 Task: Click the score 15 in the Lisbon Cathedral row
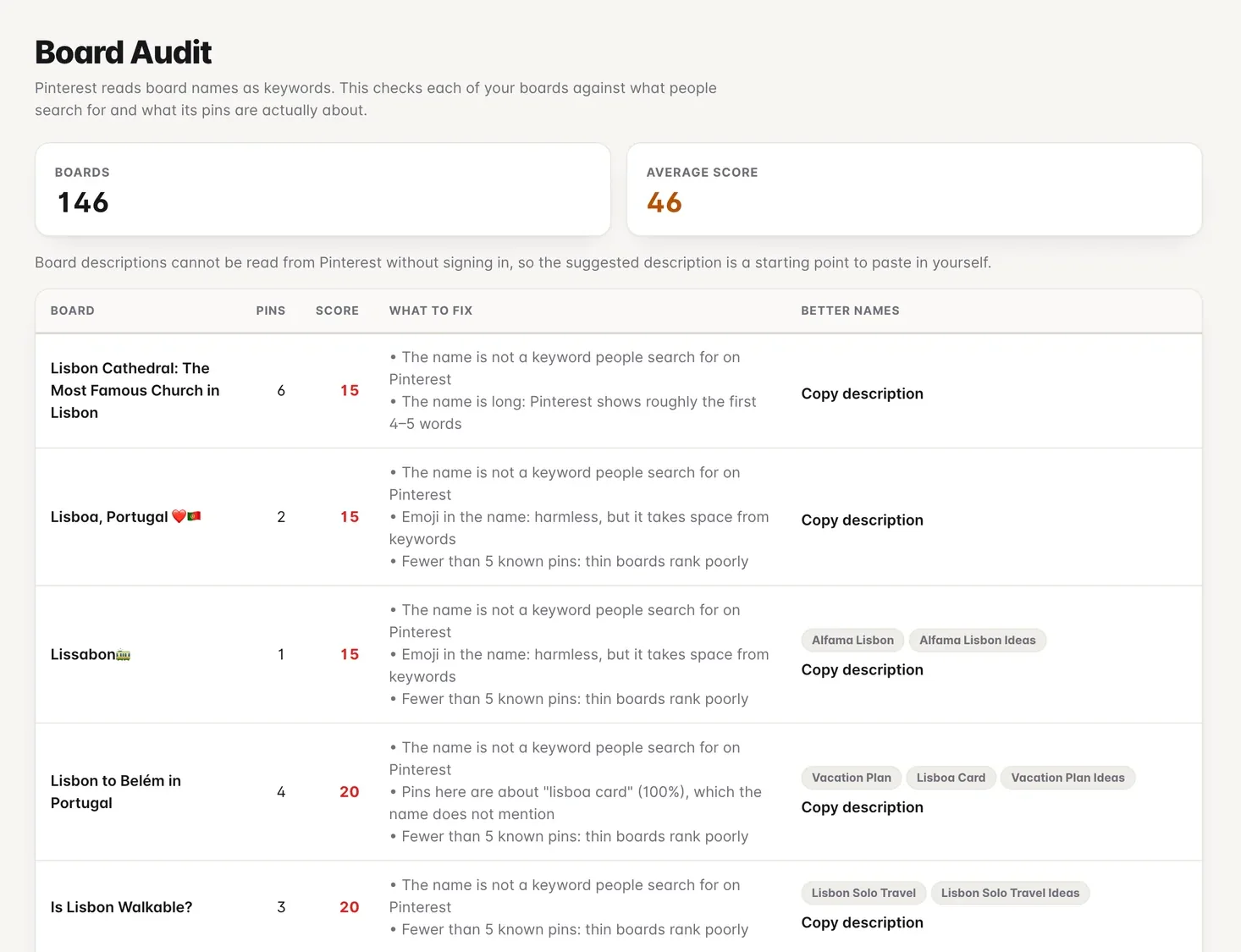pos(350,390)
